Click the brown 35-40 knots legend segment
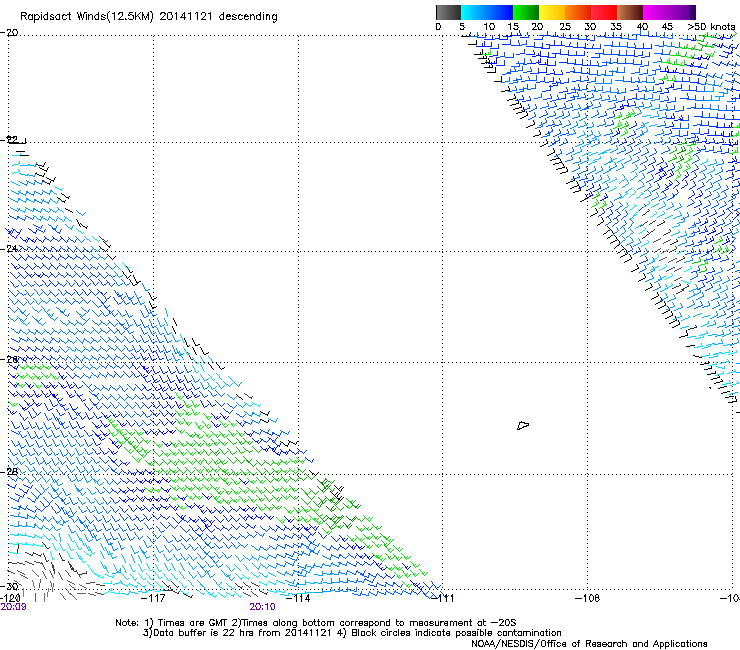Image resolution: width=740 pixels, height=650 pixels. [630, 12]
